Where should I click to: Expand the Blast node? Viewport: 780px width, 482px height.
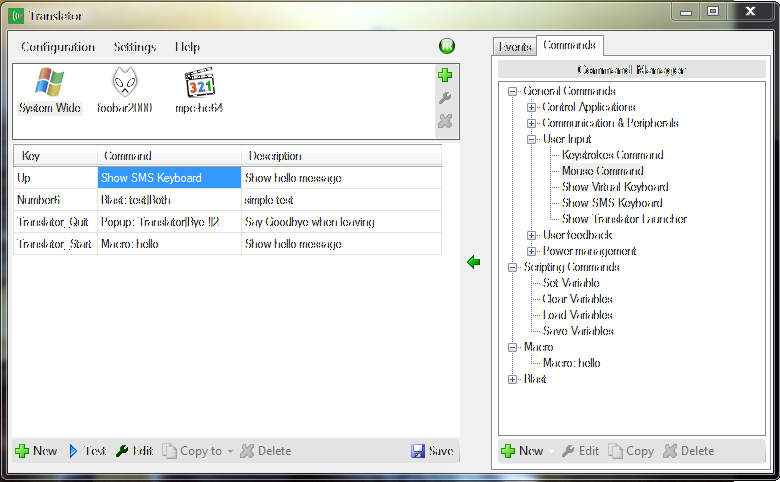point(512,379)
